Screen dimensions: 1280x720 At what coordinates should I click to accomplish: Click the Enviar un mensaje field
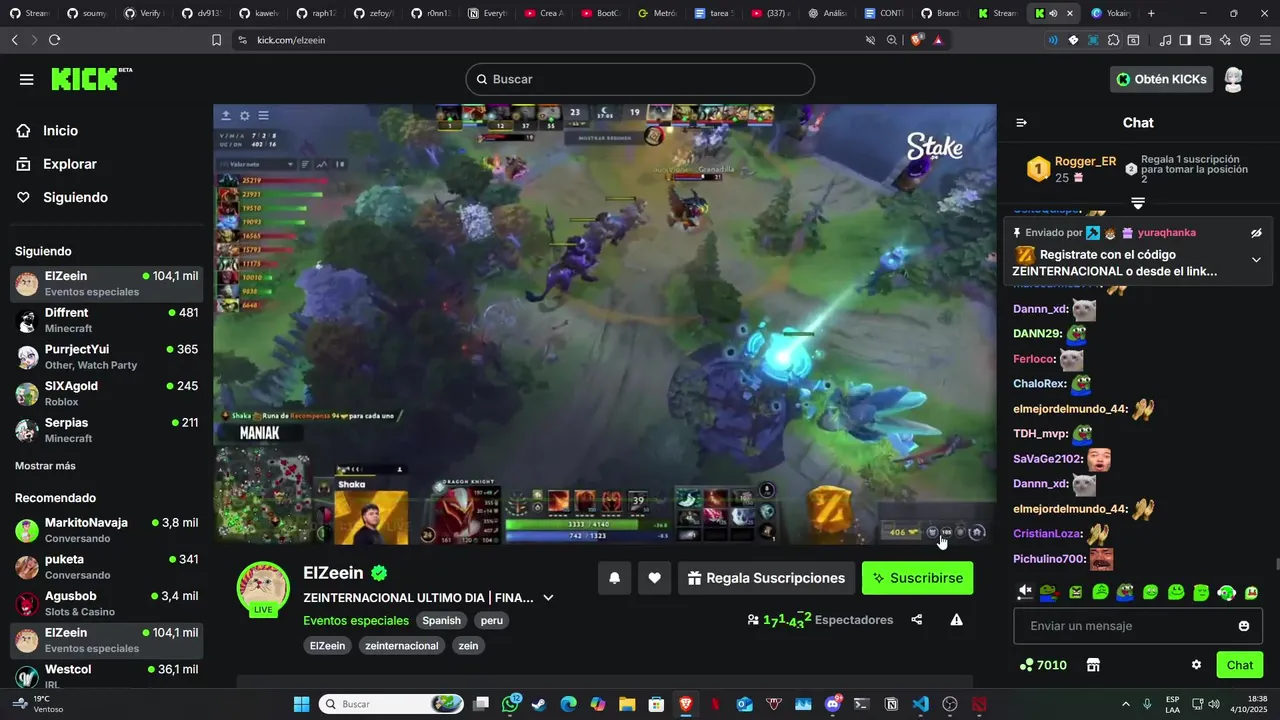tap(1138, 626)
